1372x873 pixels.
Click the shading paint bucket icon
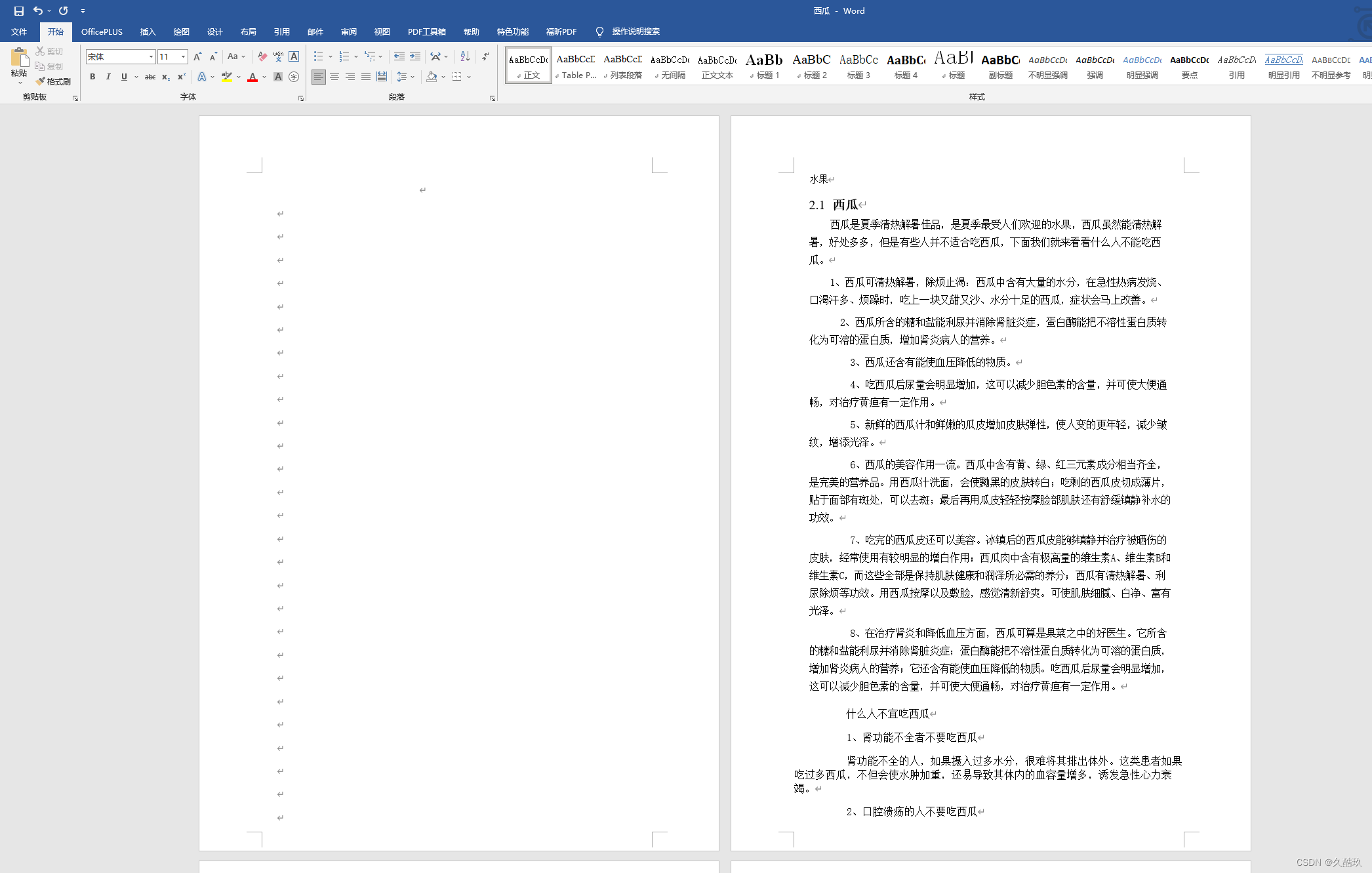tap(432, 77)
